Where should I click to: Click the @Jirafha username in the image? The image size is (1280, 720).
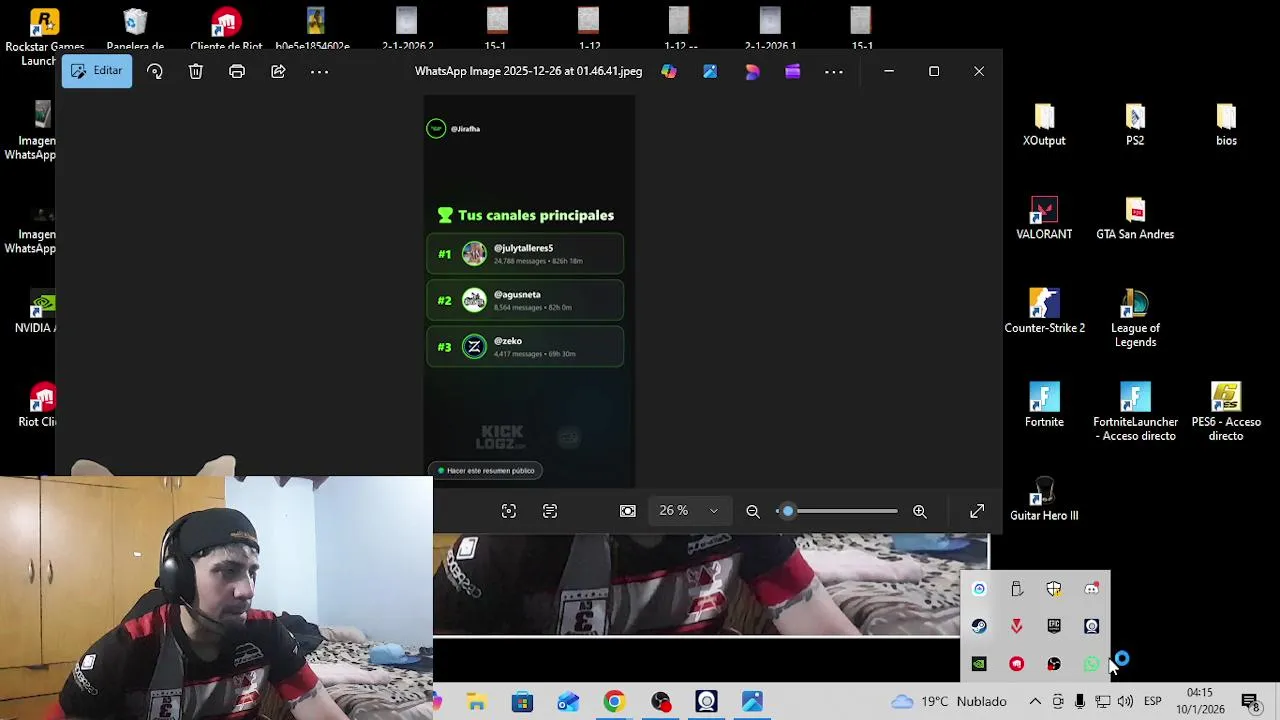[x=465, y=129]
